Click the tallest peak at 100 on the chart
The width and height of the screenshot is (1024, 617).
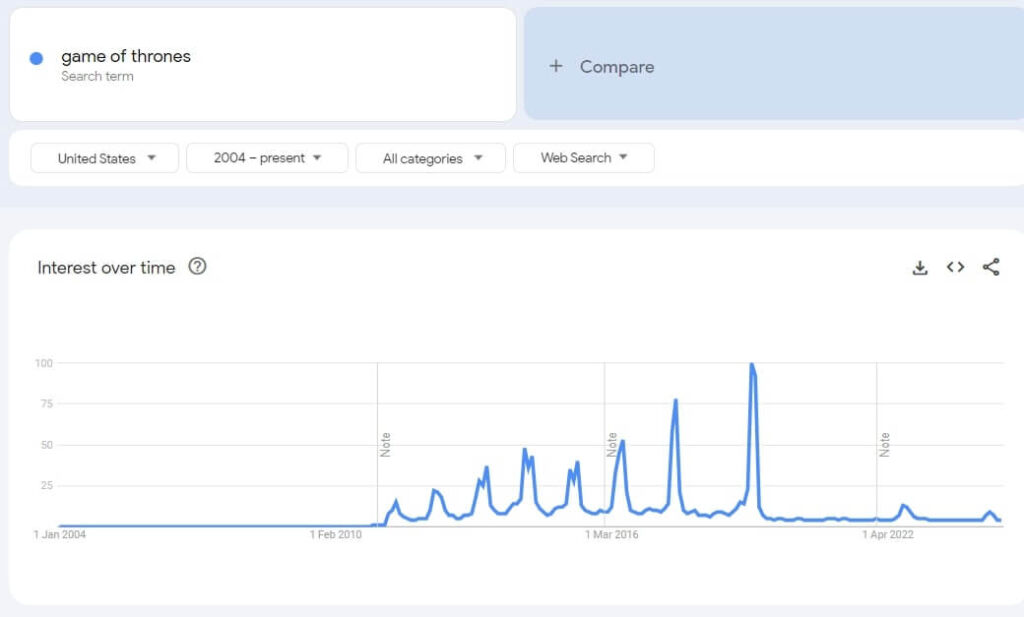752,365
